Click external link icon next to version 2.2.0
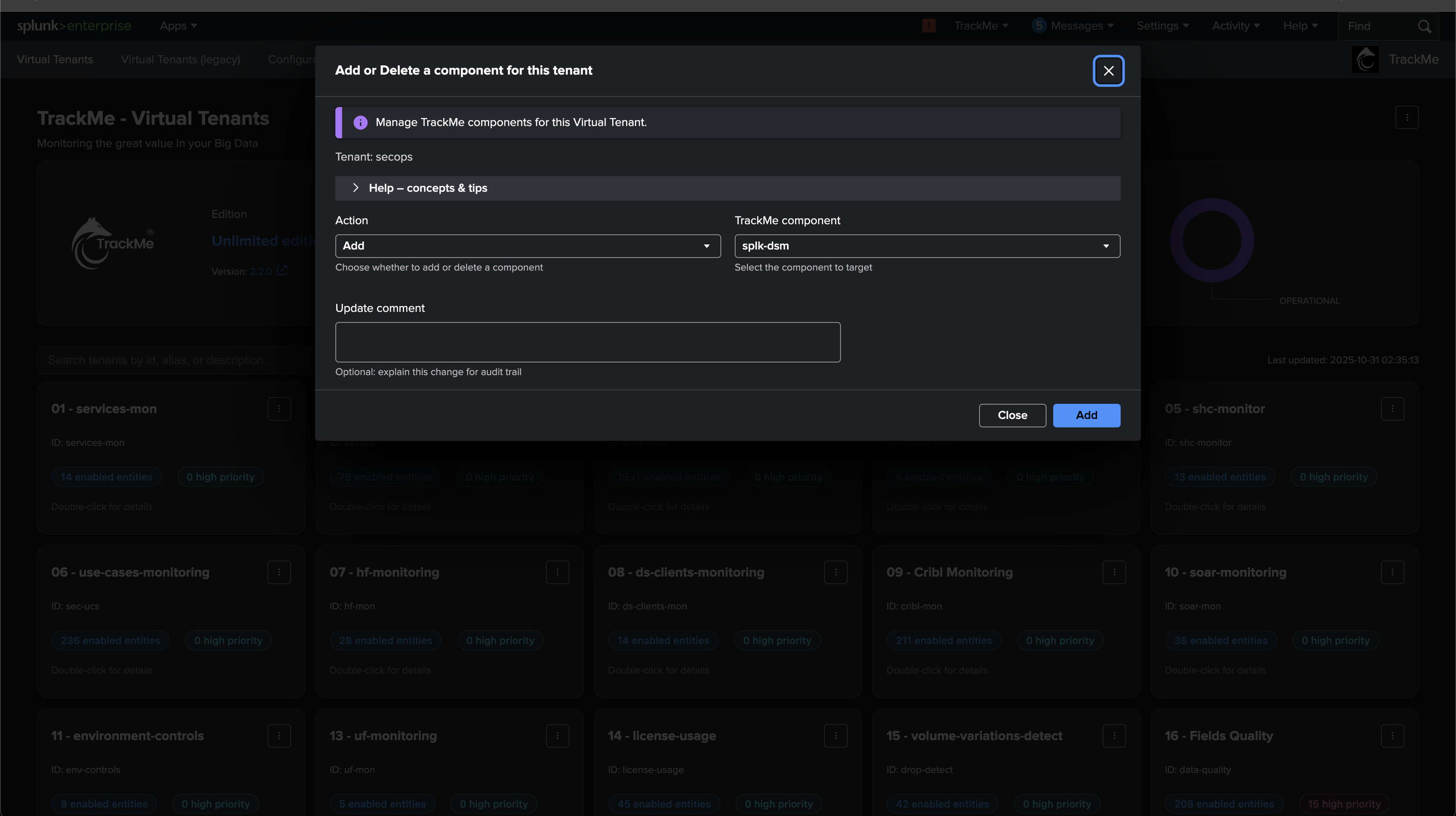The width and height of the screenshot is (1456, 816). 282,271
